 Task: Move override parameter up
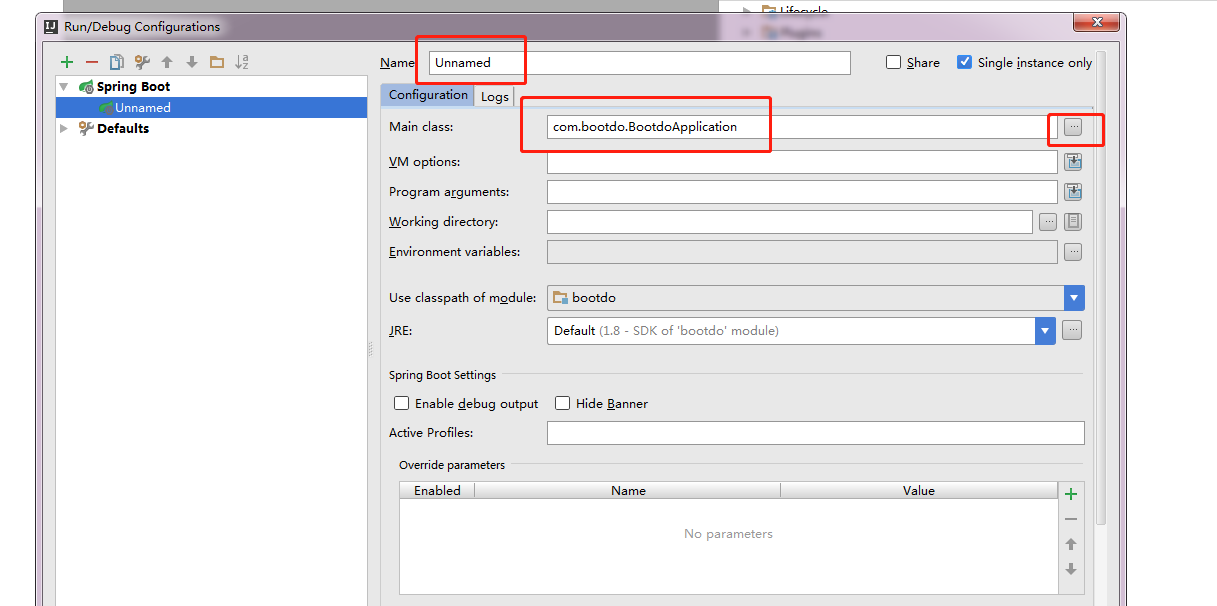1071,544
